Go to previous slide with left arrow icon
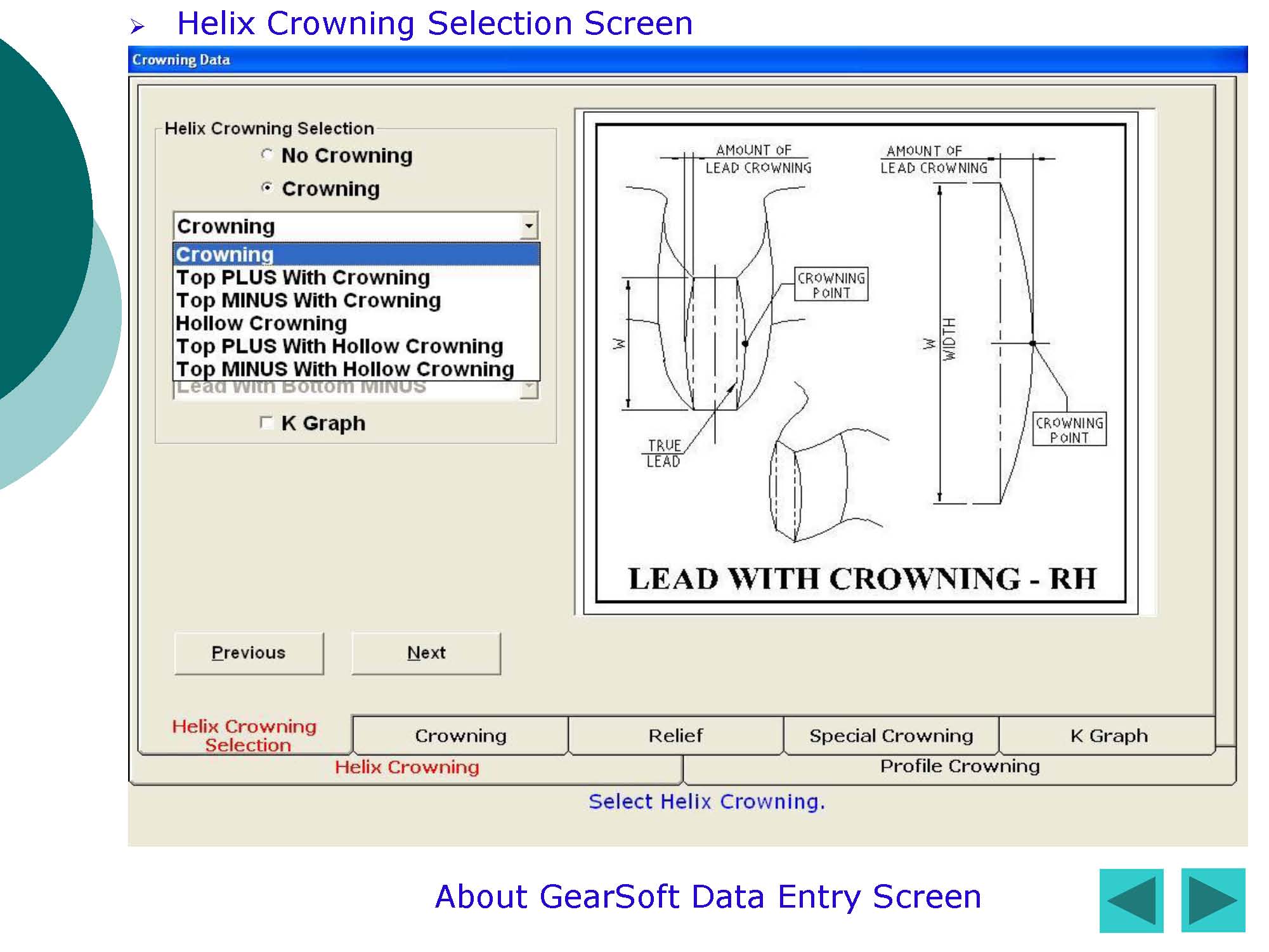Screen dimensions: 1269x952 click(1131, 901)
